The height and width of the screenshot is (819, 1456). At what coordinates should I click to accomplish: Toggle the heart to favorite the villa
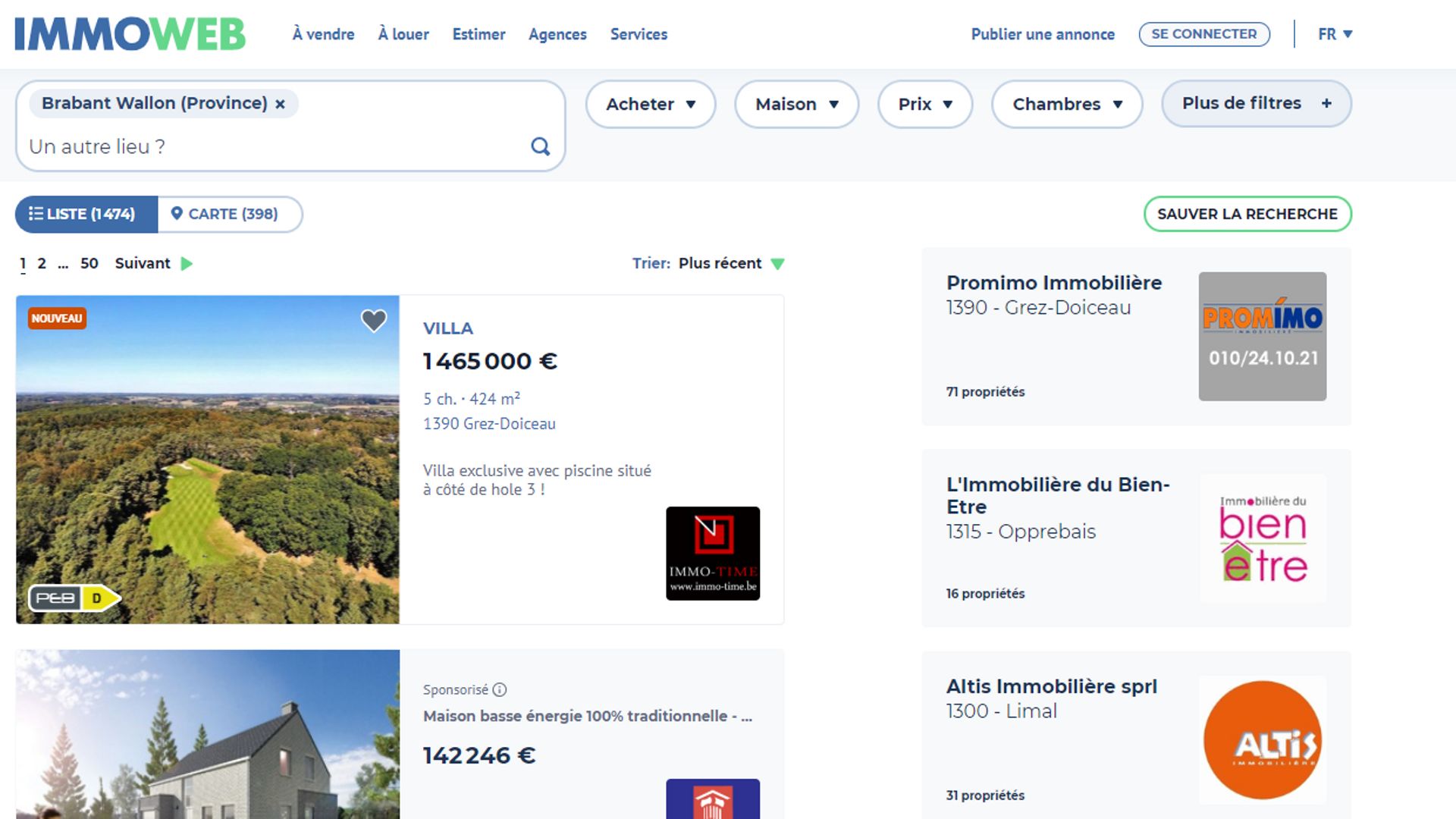point(373,320)
